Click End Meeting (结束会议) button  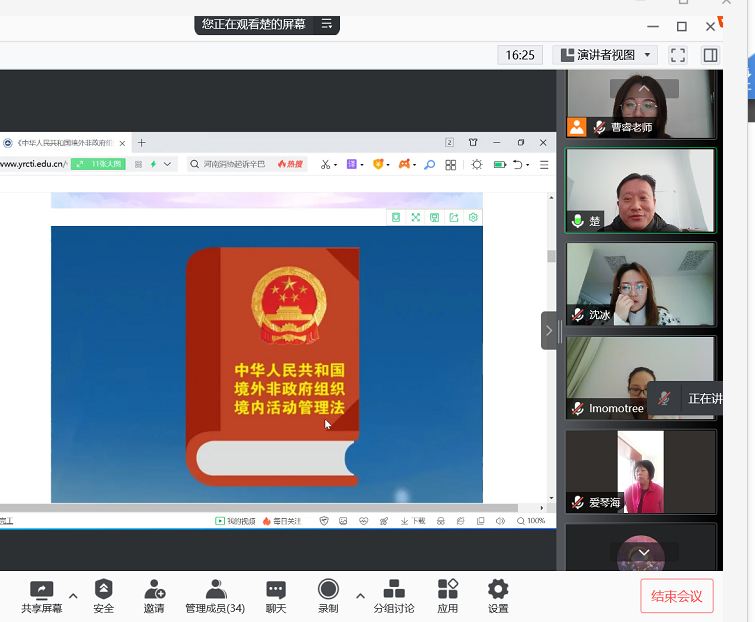[x=677, y=597]
